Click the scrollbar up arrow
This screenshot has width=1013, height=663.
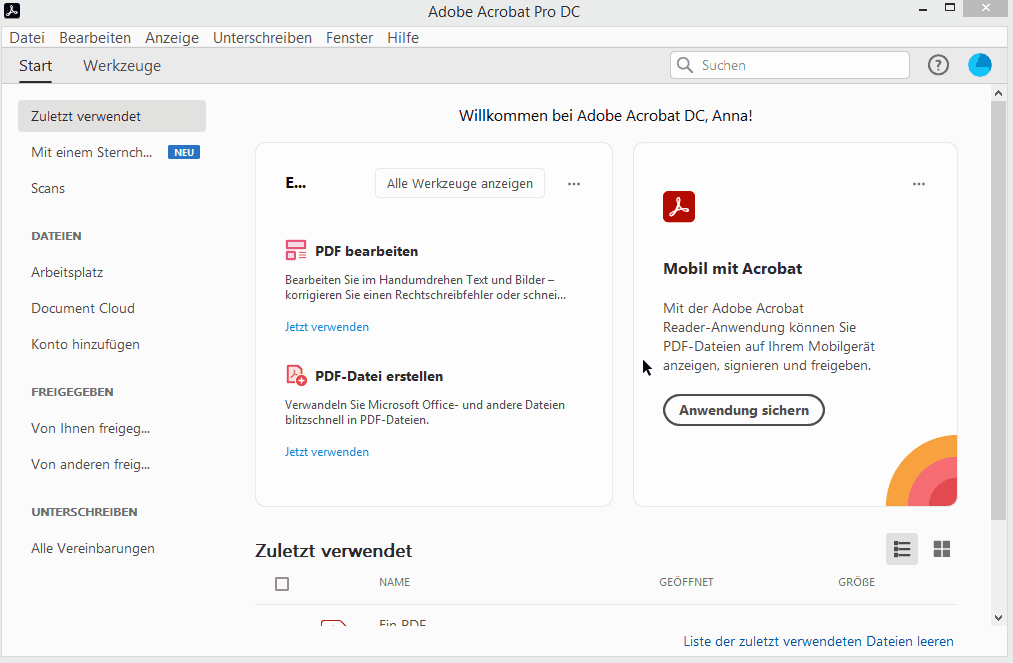(998, 93)
